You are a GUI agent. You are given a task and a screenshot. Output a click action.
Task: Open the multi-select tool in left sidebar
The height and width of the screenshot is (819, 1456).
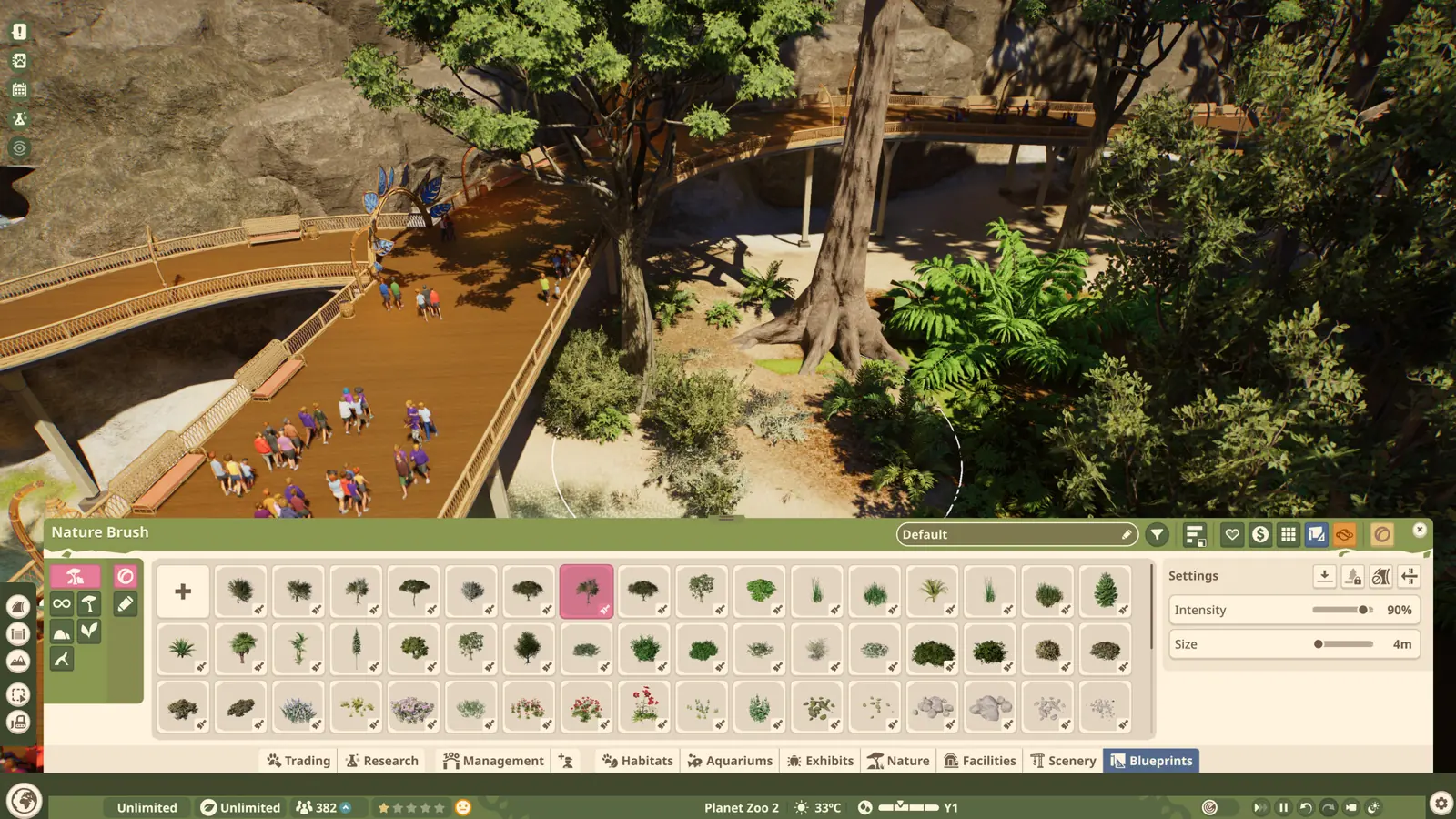pos(18,695)
